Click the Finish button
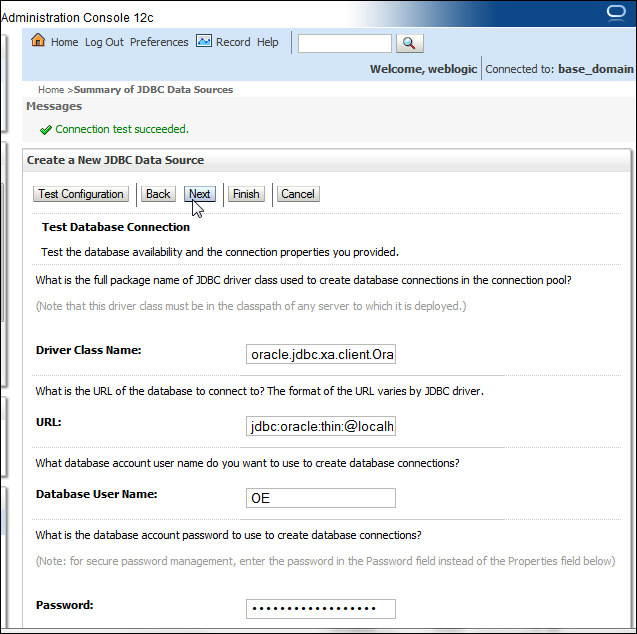Image resolution: width=637 pixels, height=634 pixels. click(246, 194)
